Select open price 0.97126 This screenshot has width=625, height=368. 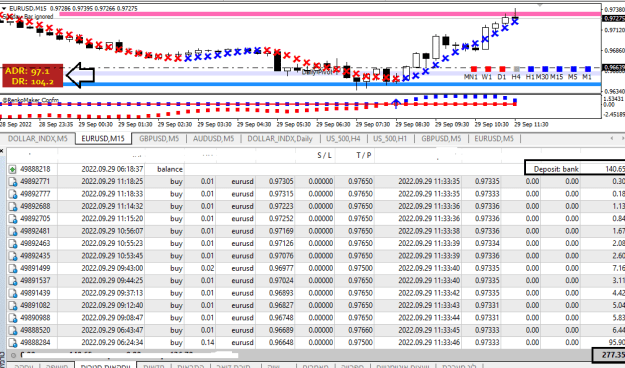[281, 244]
